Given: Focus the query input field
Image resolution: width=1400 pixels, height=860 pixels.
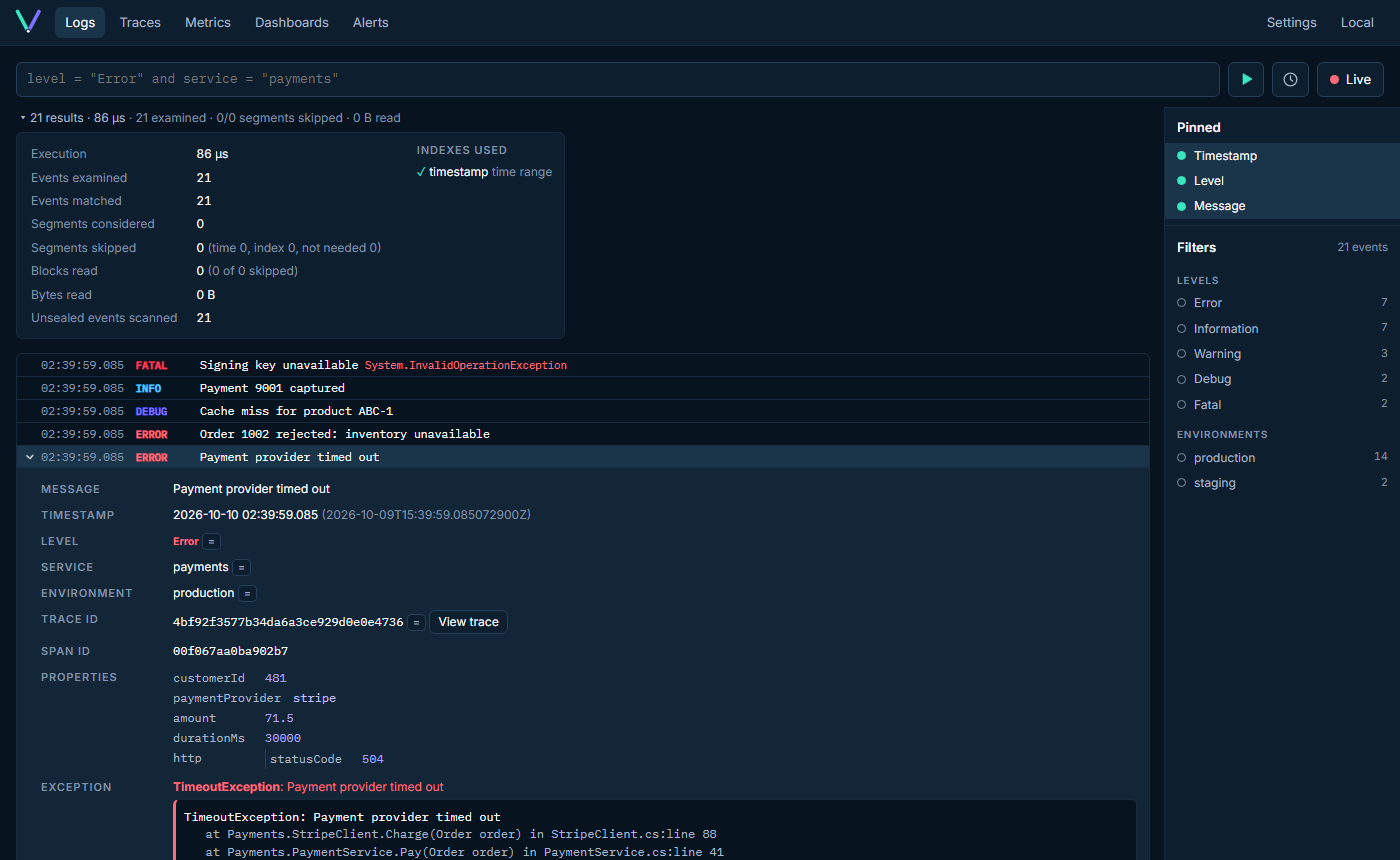Looking at the screenshot, I should pyautogui.click(x=618, y=79).
